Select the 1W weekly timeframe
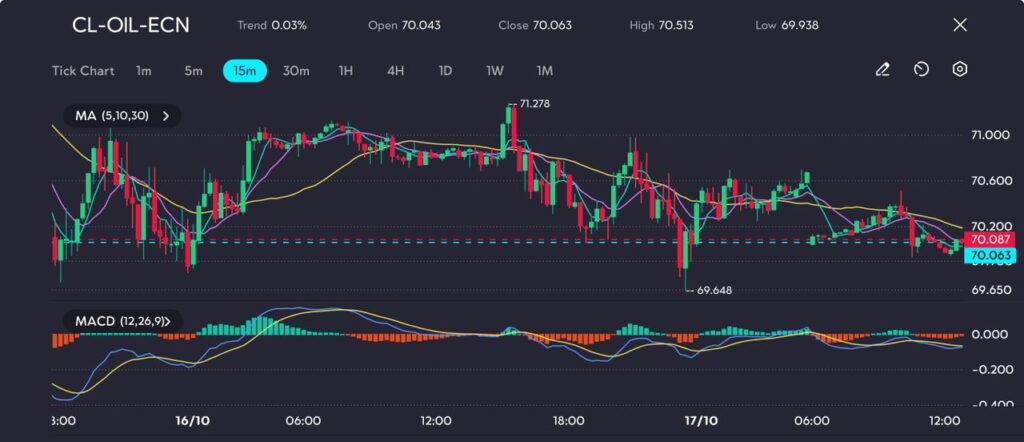Image resolution: width=1024 pixels, height=442 pixels. (x=495, y=71)
